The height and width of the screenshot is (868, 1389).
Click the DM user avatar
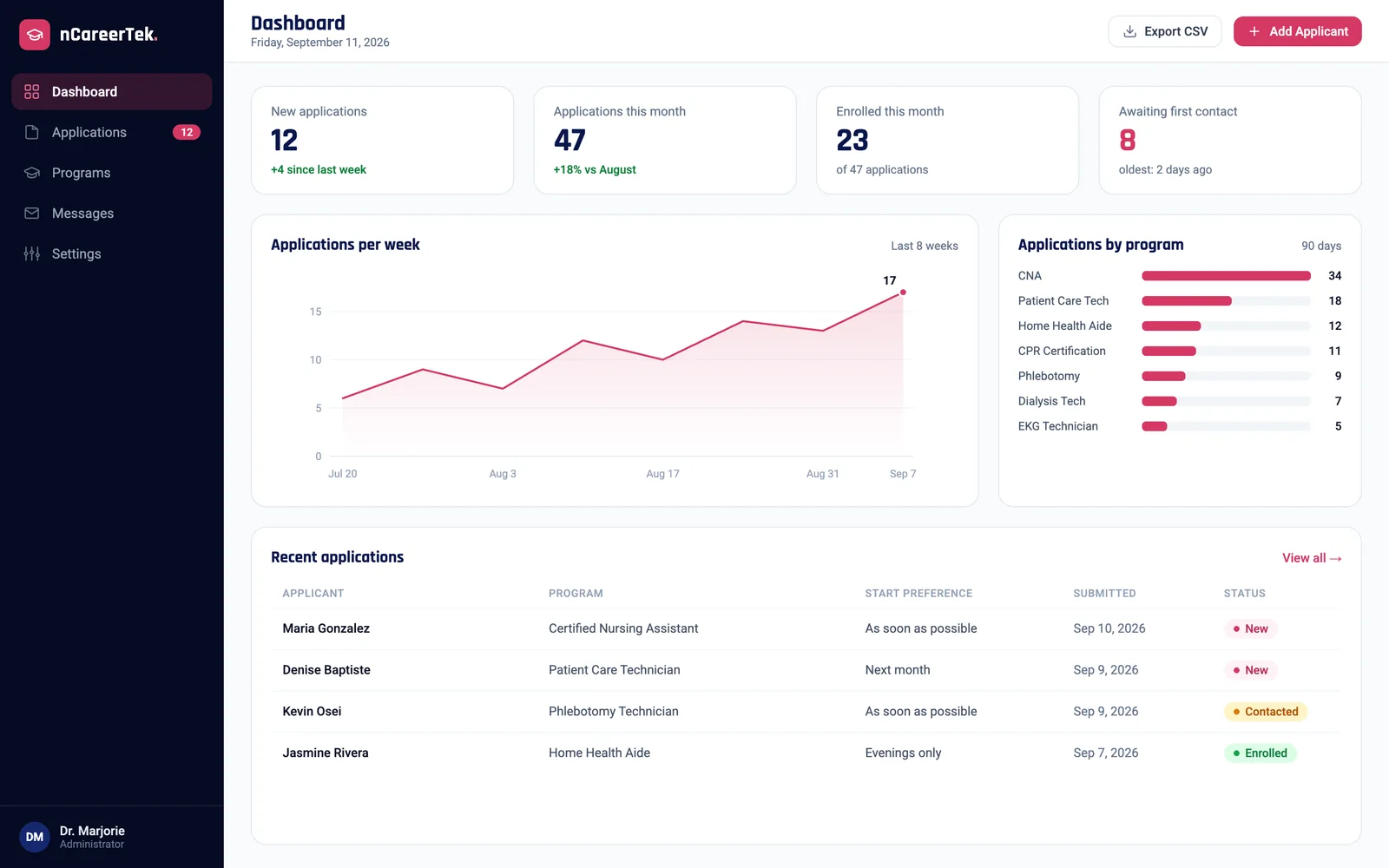coord(35,837)
